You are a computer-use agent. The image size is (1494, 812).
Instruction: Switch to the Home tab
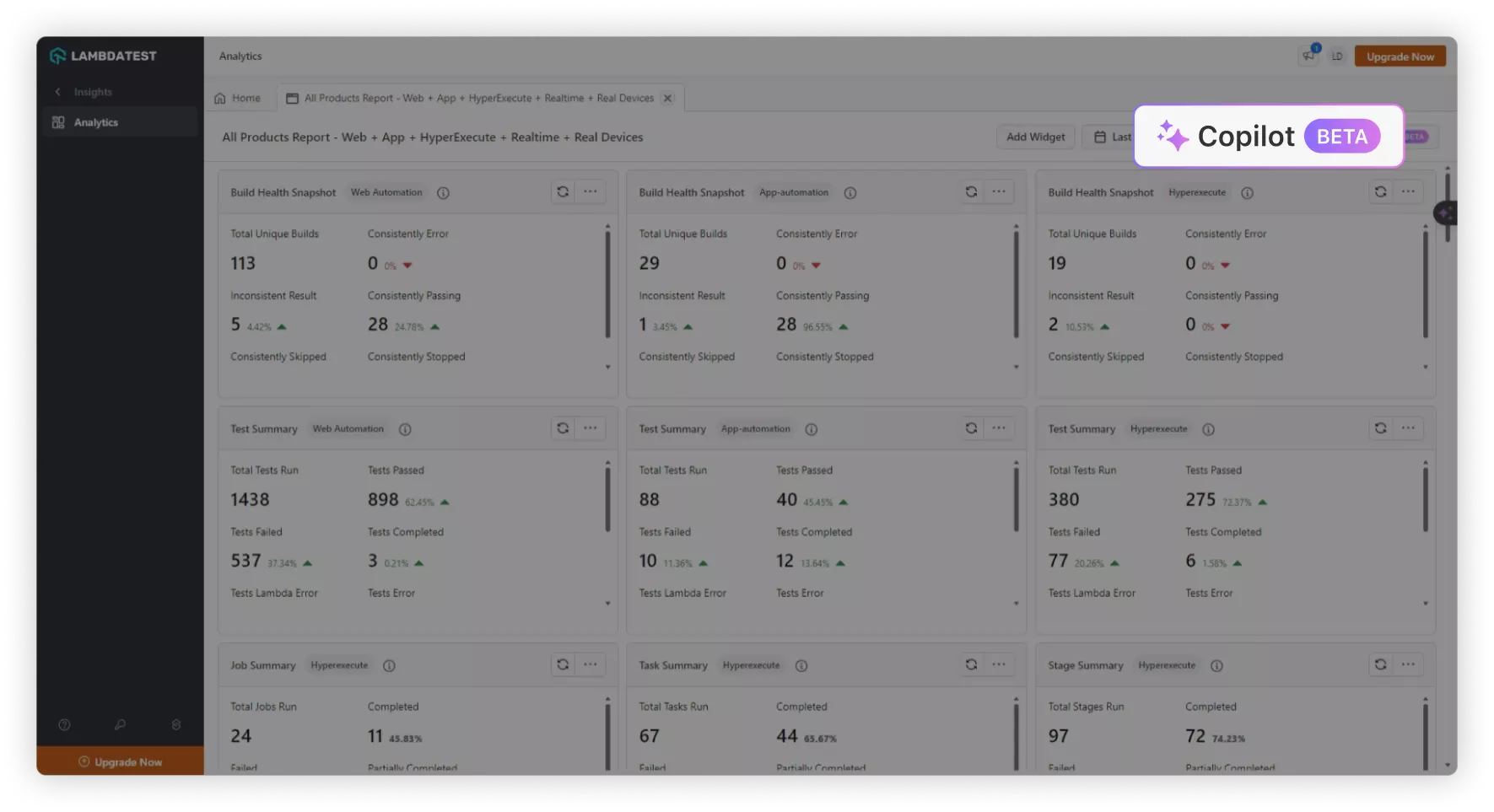click(238, 99)
